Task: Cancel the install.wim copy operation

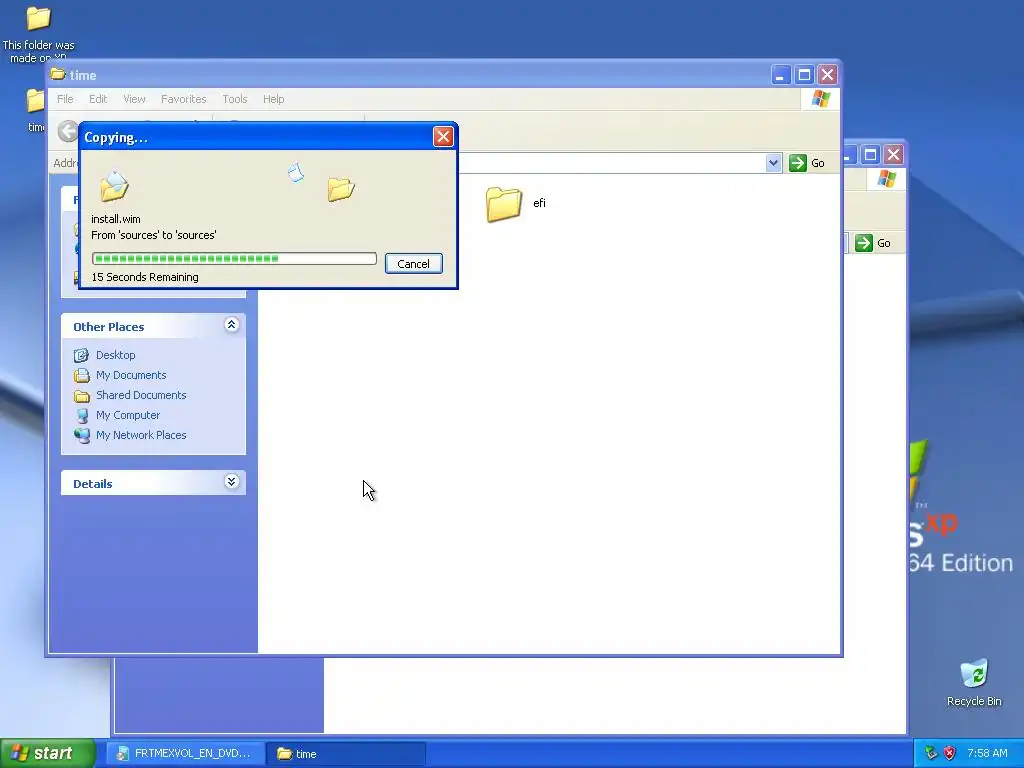Action: tap(413, 264)
